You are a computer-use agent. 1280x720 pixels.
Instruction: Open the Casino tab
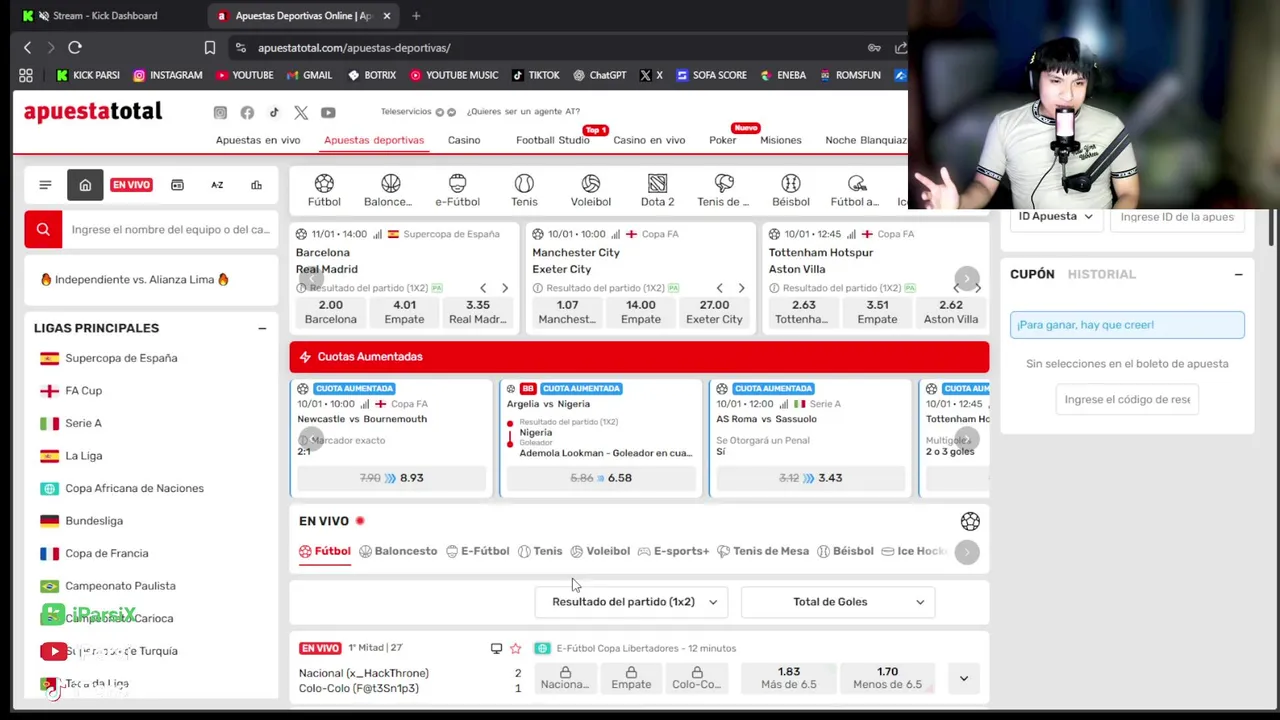point(464,140)
